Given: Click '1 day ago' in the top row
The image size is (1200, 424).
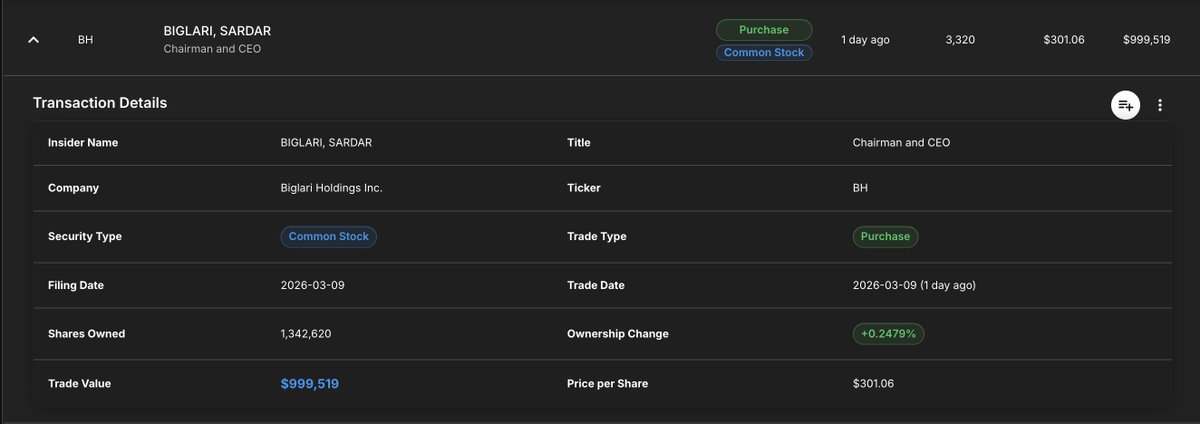Looking at the screenshot, I should point(865,40).
